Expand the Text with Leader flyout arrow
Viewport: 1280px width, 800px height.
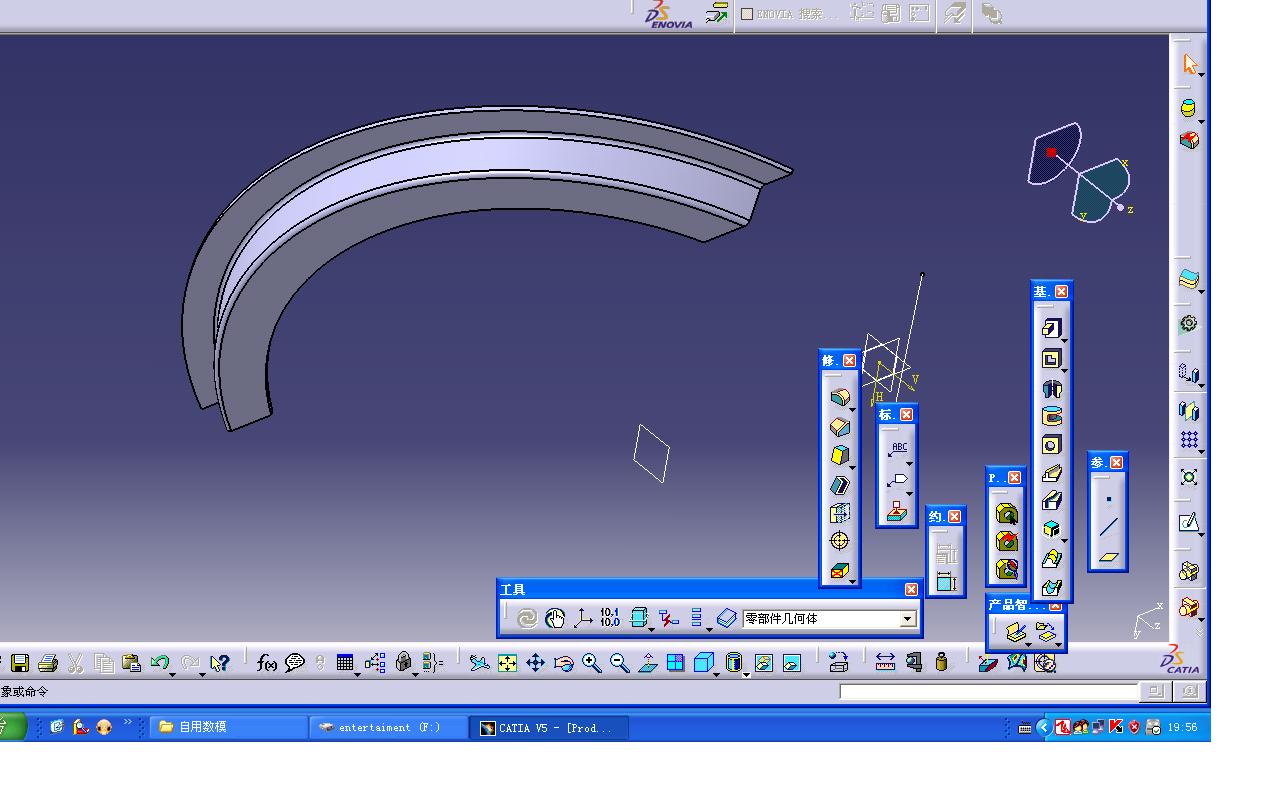(910, 463)
